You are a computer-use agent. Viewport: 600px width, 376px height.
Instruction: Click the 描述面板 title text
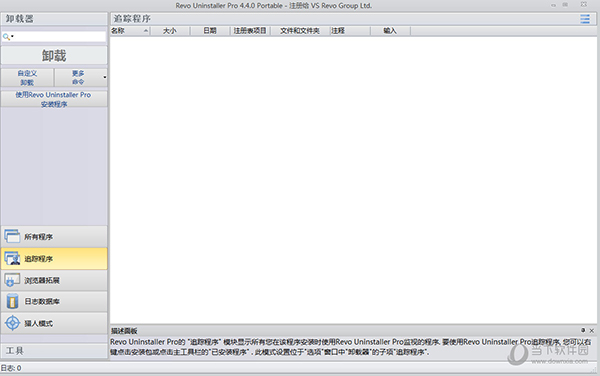pos(124,331)
